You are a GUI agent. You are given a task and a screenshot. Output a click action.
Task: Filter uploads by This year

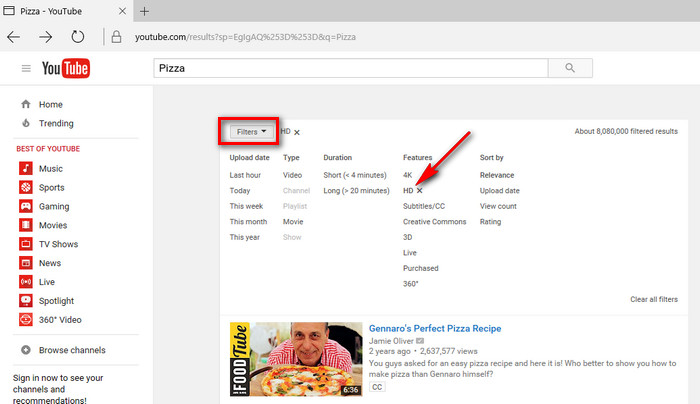click(245, 237)
